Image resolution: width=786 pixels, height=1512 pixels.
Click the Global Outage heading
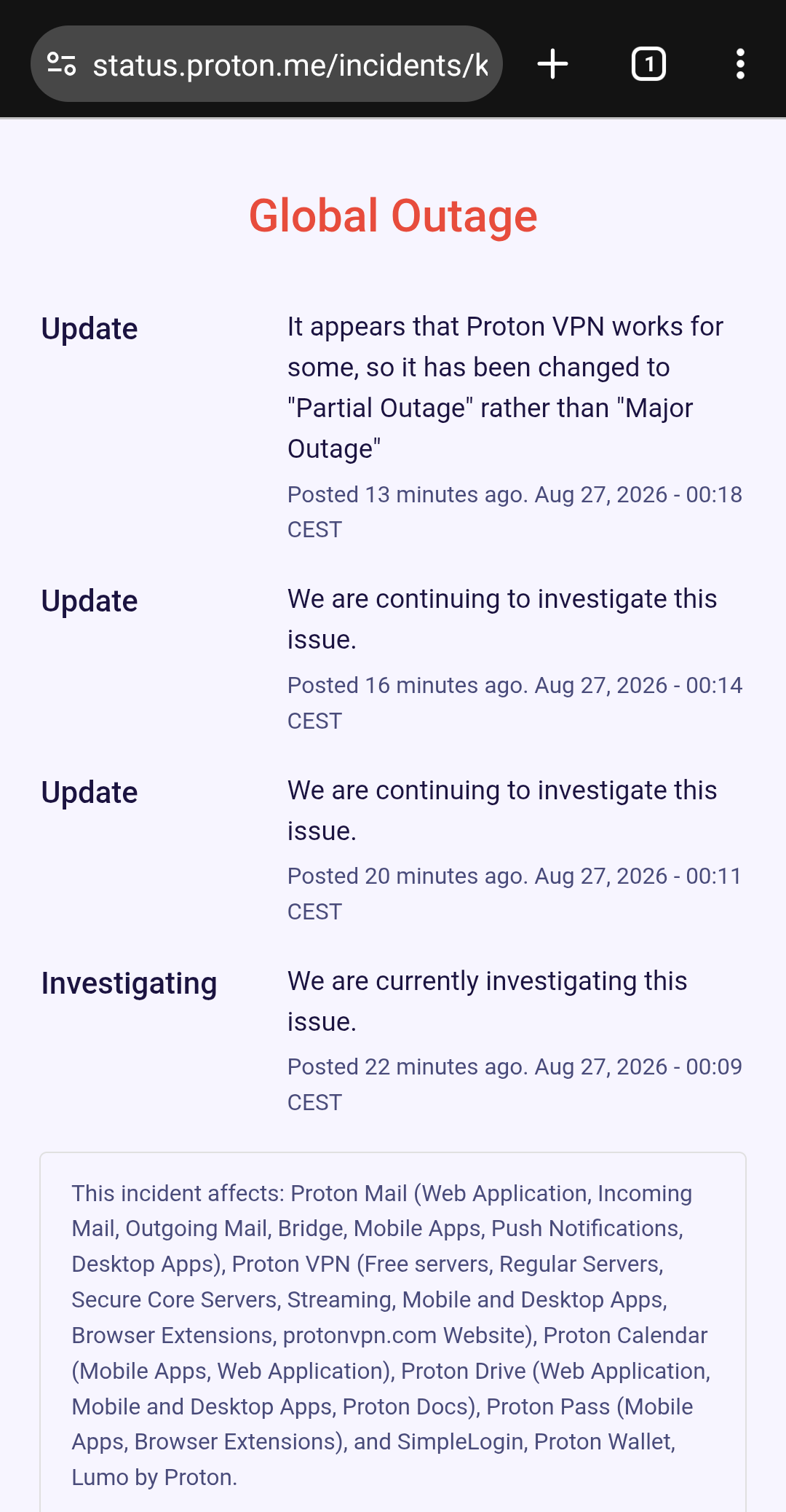(x=393, y=216)
